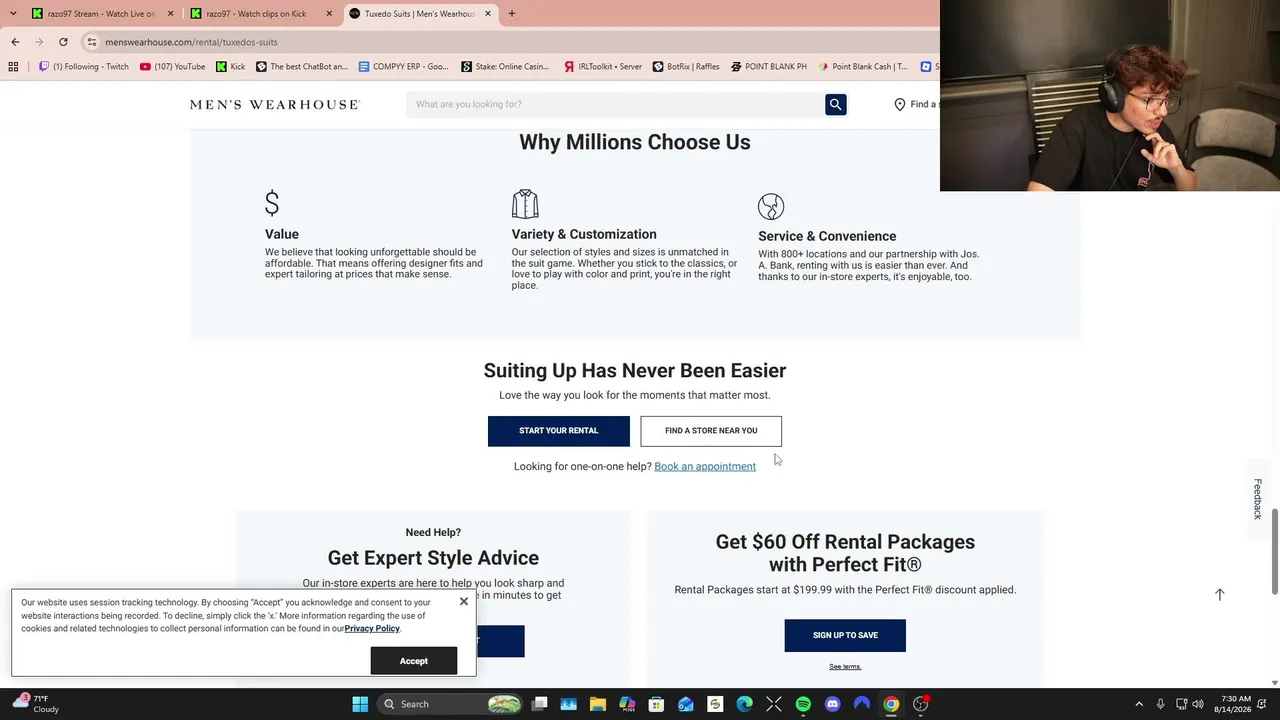1280x720 pixels.
Task: Open Outlook from the taskbar
Action: tap(686, 704)
